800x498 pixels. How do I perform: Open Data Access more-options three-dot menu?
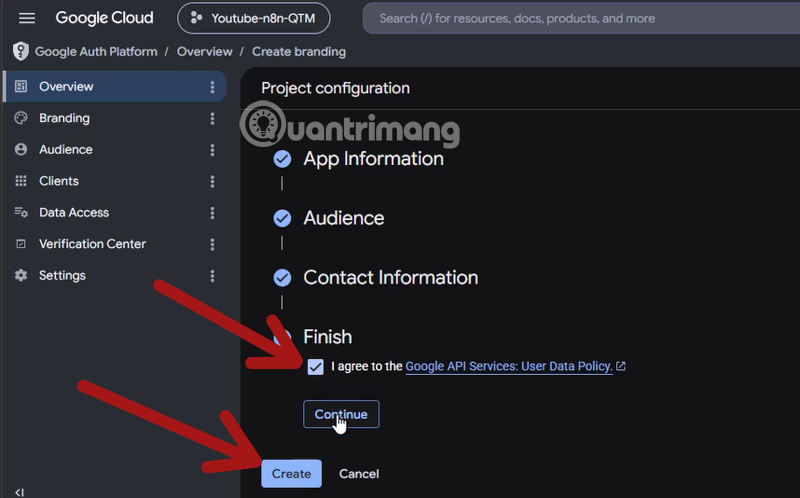(212, 213)
